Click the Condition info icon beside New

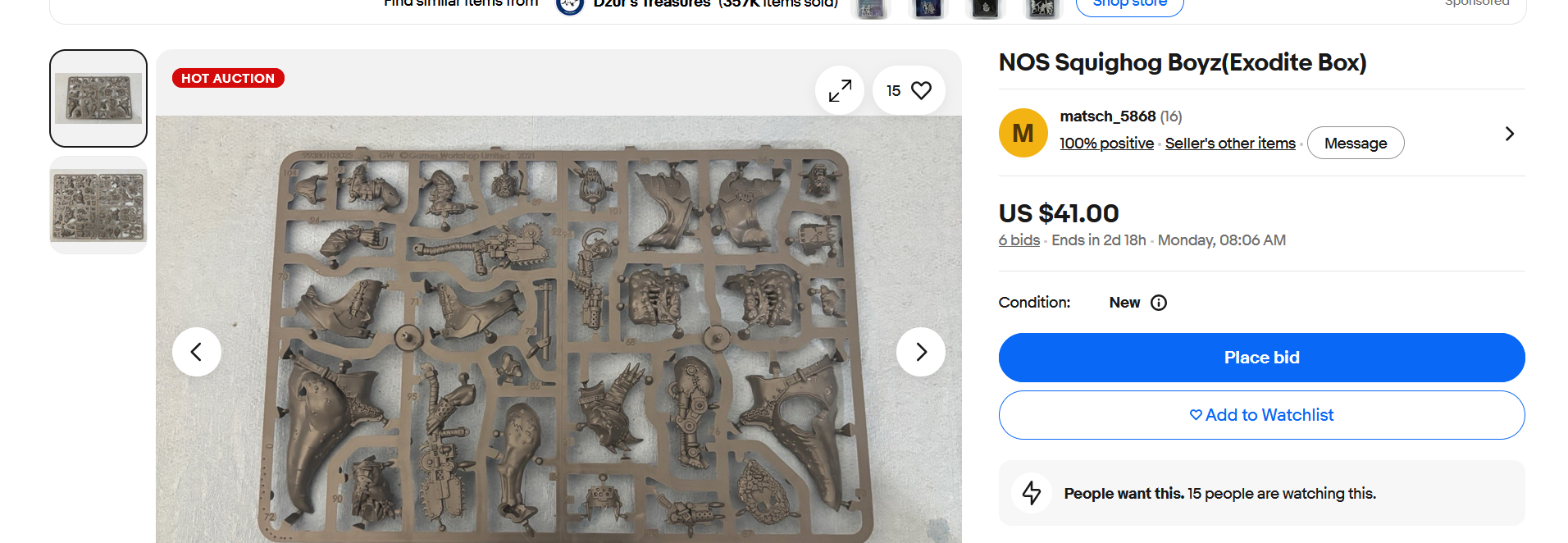1159,303
